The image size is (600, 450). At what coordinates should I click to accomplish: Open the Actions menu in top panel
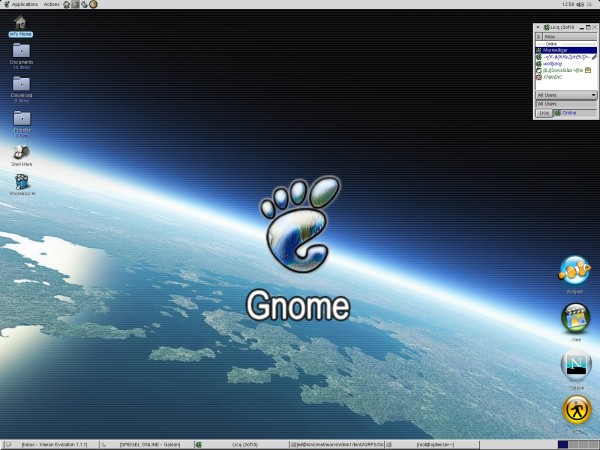click(51, 4)
